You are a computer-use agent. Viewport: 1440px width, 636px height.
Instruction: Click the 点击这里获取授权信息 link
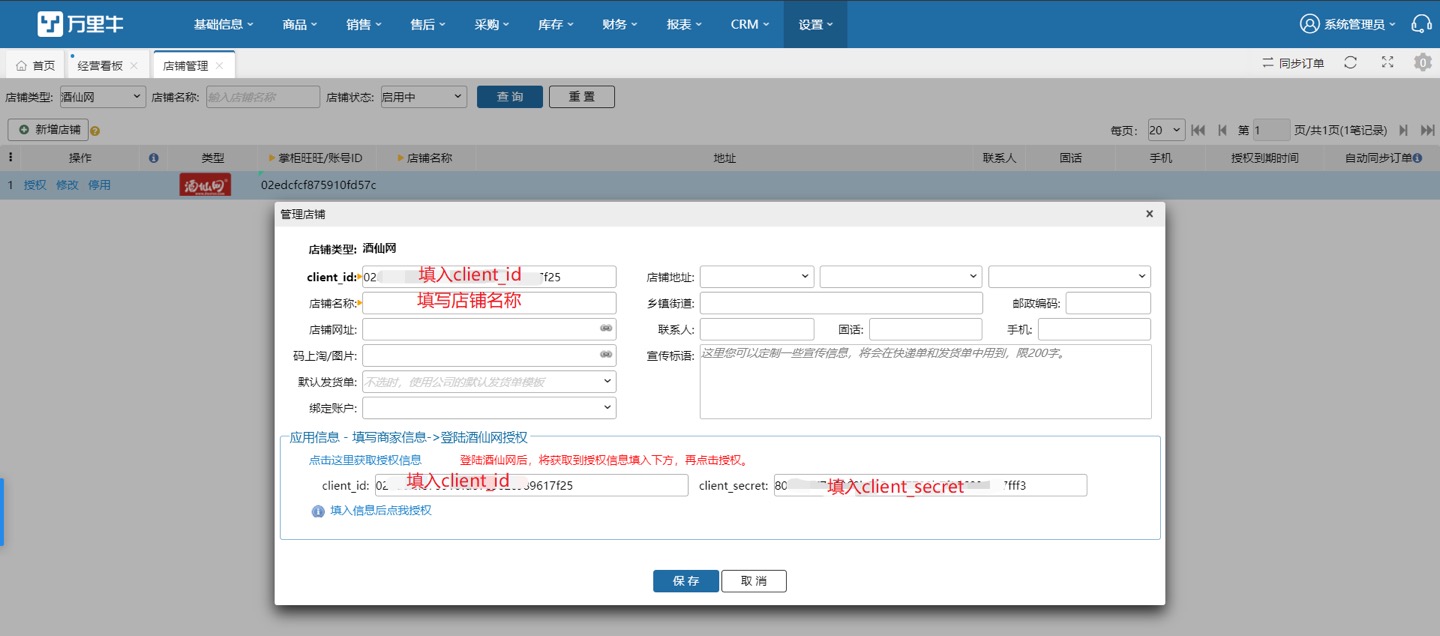(x=365, y=460)
